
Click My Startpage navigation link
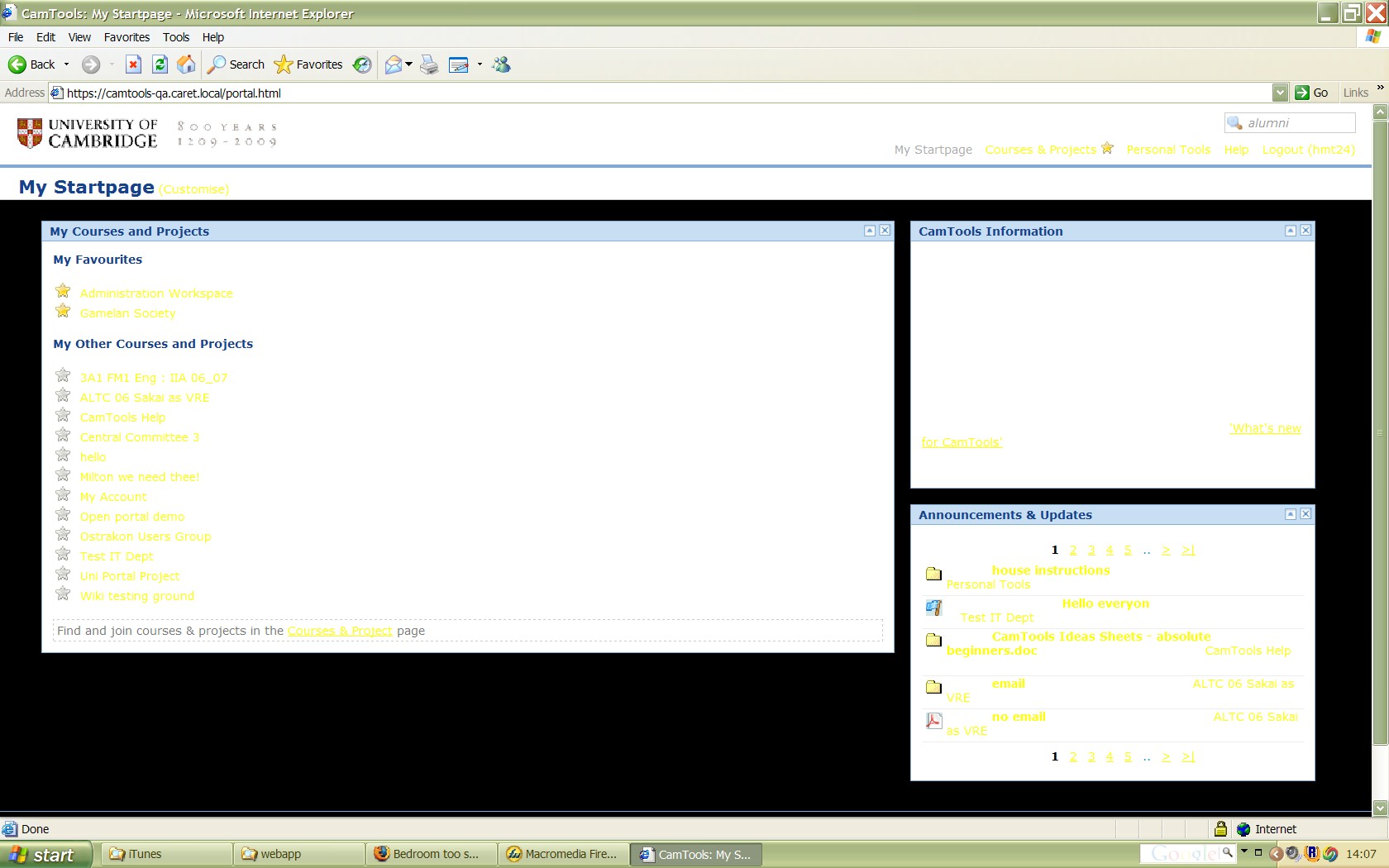tap(933, 150)
